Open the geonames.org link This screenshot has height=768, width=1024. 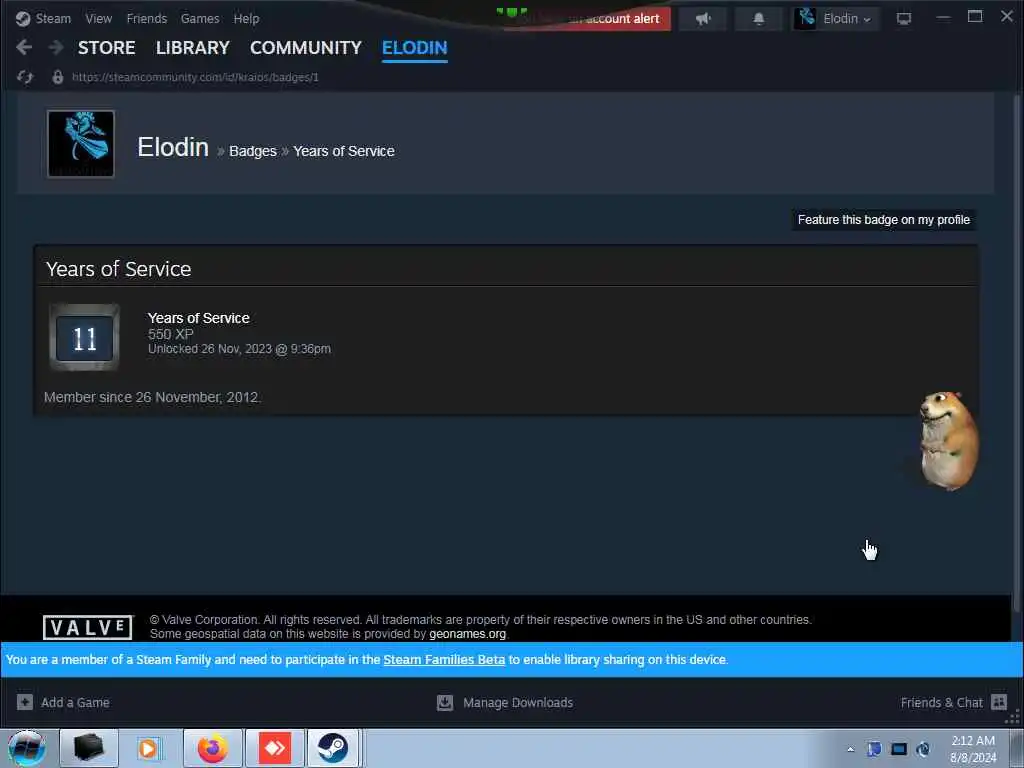click(468, 633)
